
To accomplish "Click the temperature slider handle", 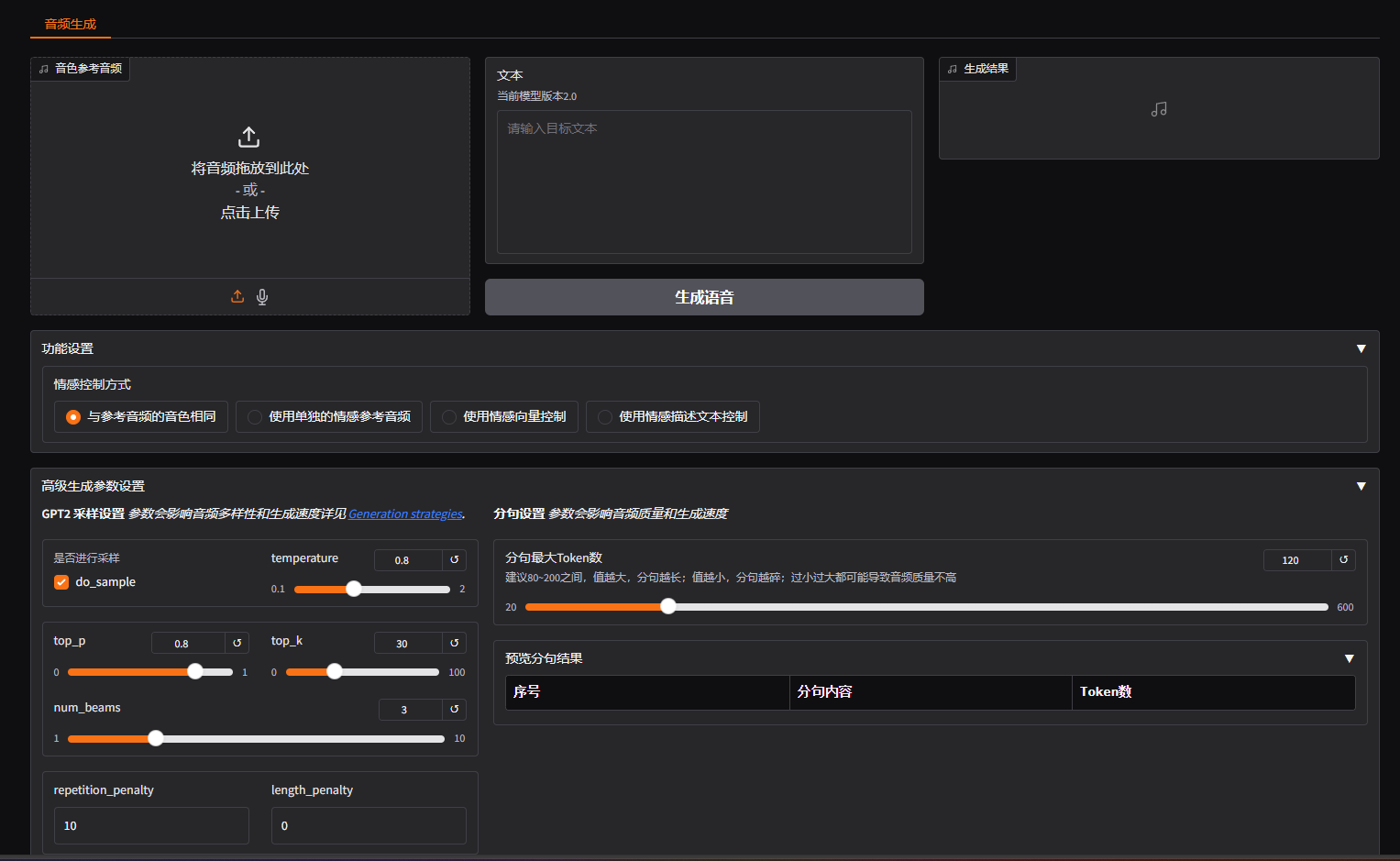I will (x=354, y=589).
